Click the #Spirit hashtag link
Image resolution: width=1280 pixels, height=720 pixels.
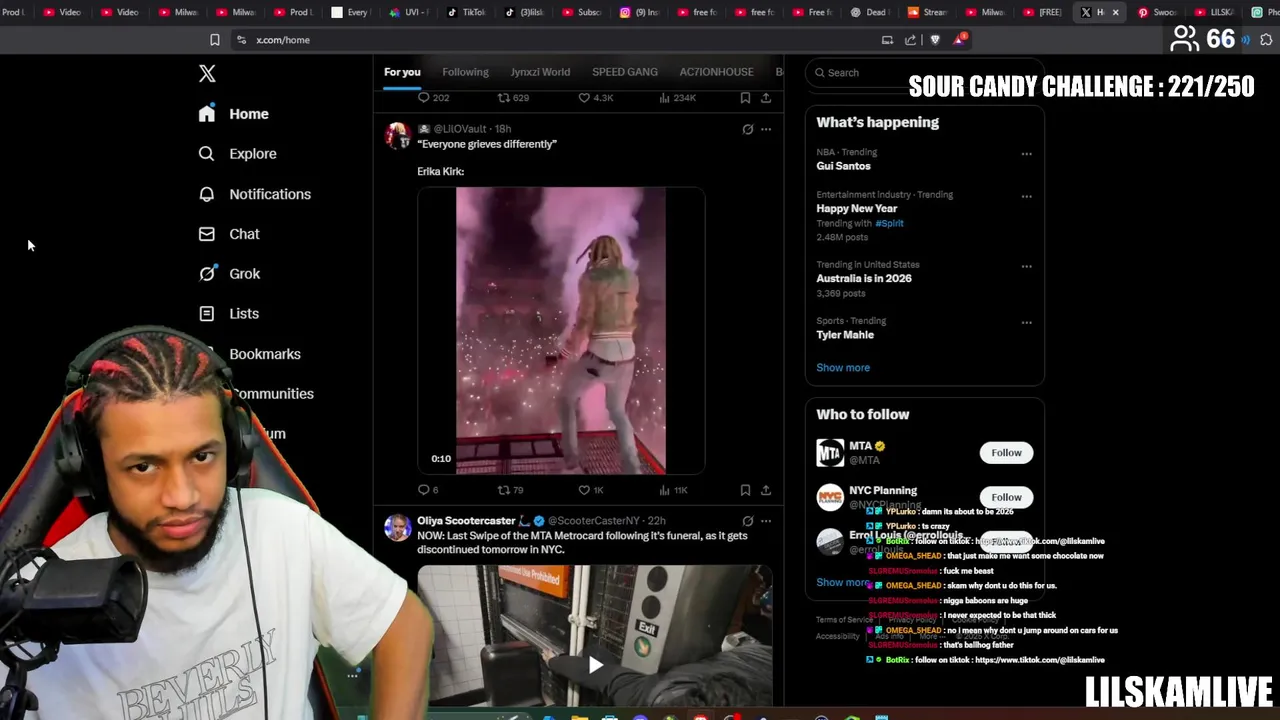[x=890, y=224]
